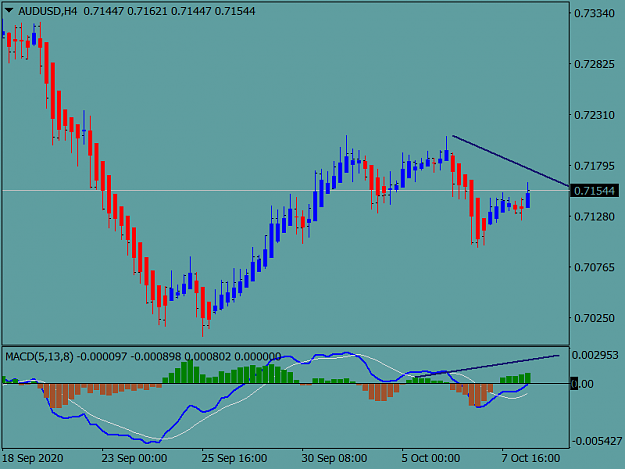
Task: Click the MACD scale value 0.002953
Action: pos(595,355)
